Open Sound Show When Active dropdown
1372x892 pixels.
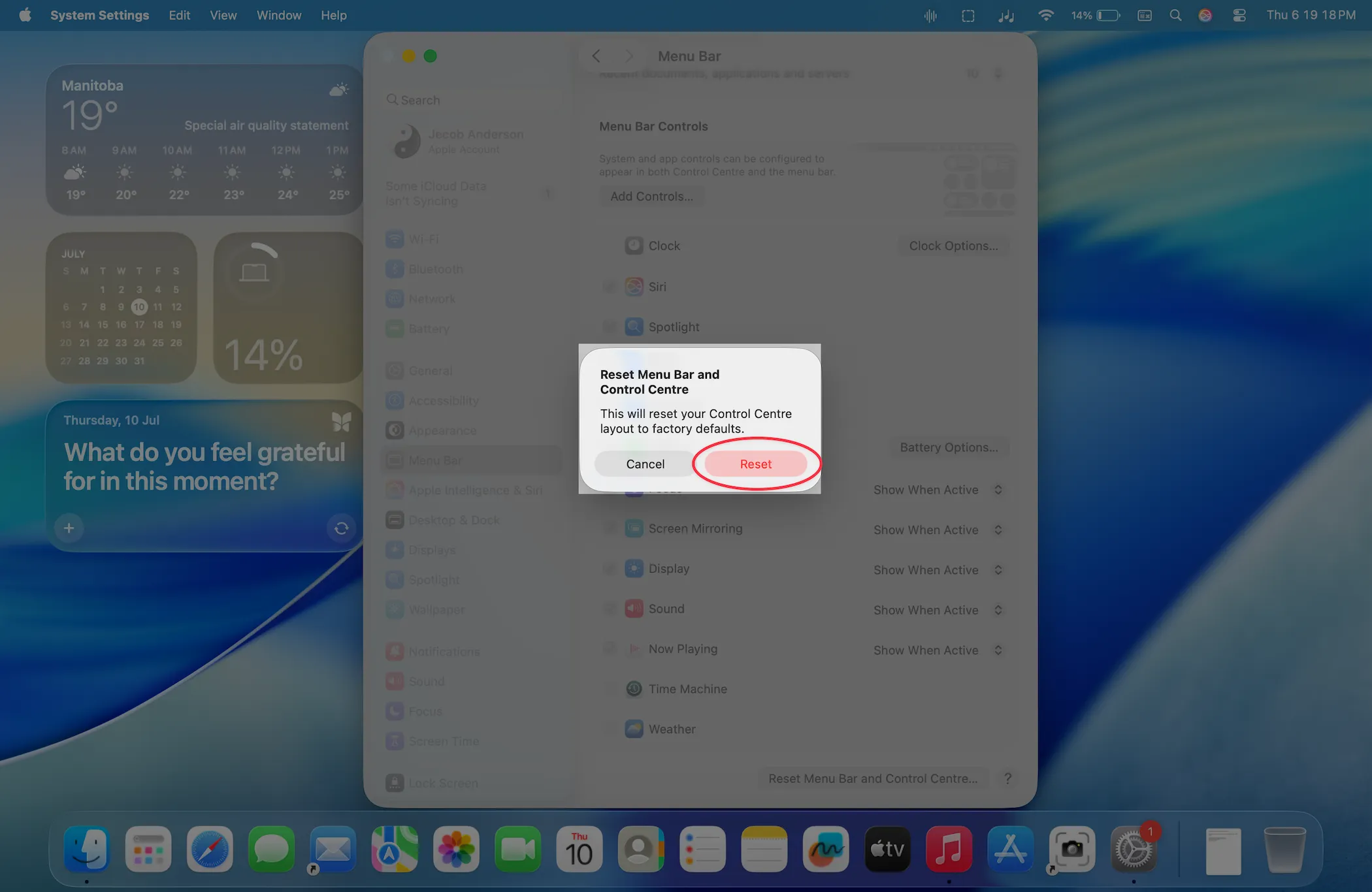pos(937,610)
